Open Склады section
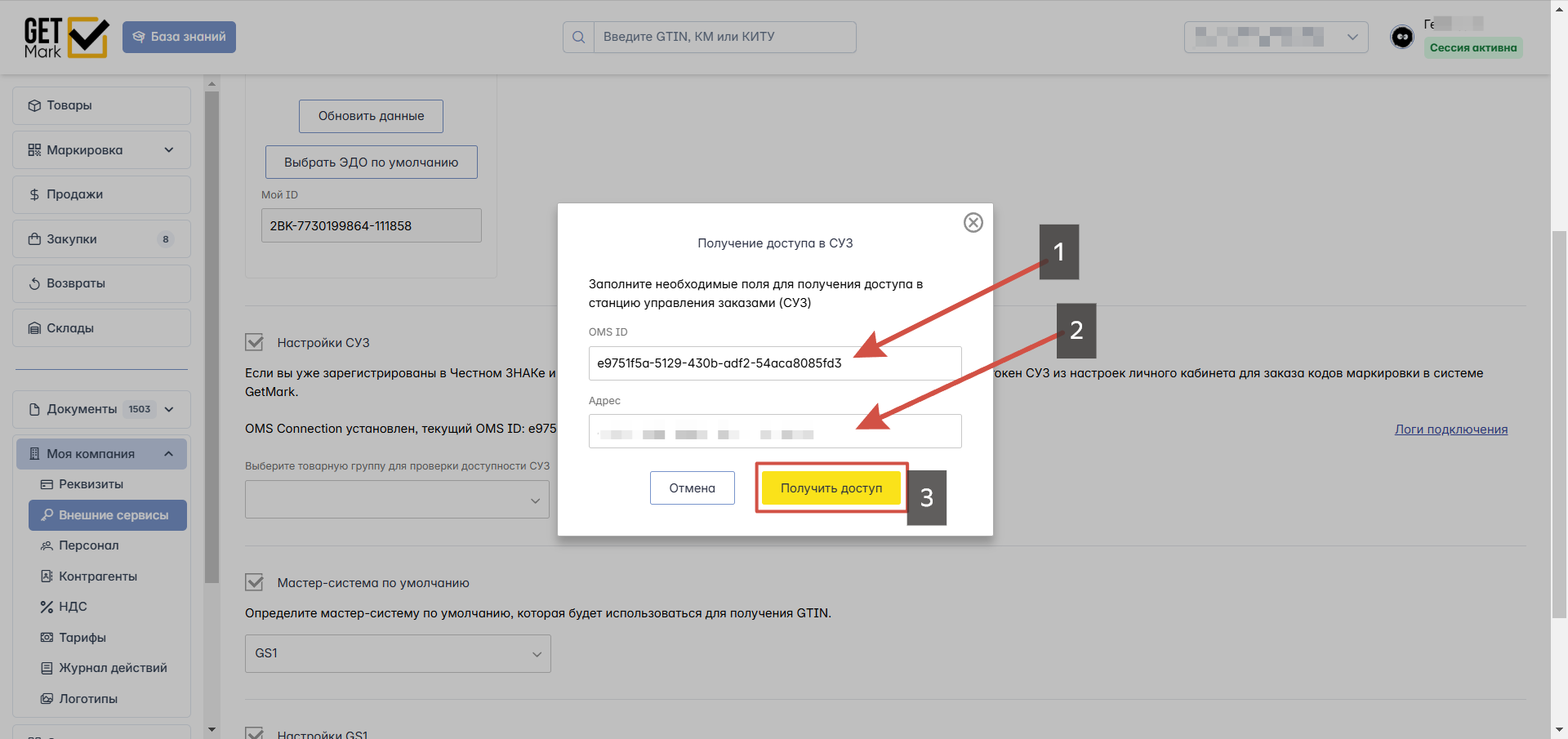1568x739 pixels. point(102,328)
